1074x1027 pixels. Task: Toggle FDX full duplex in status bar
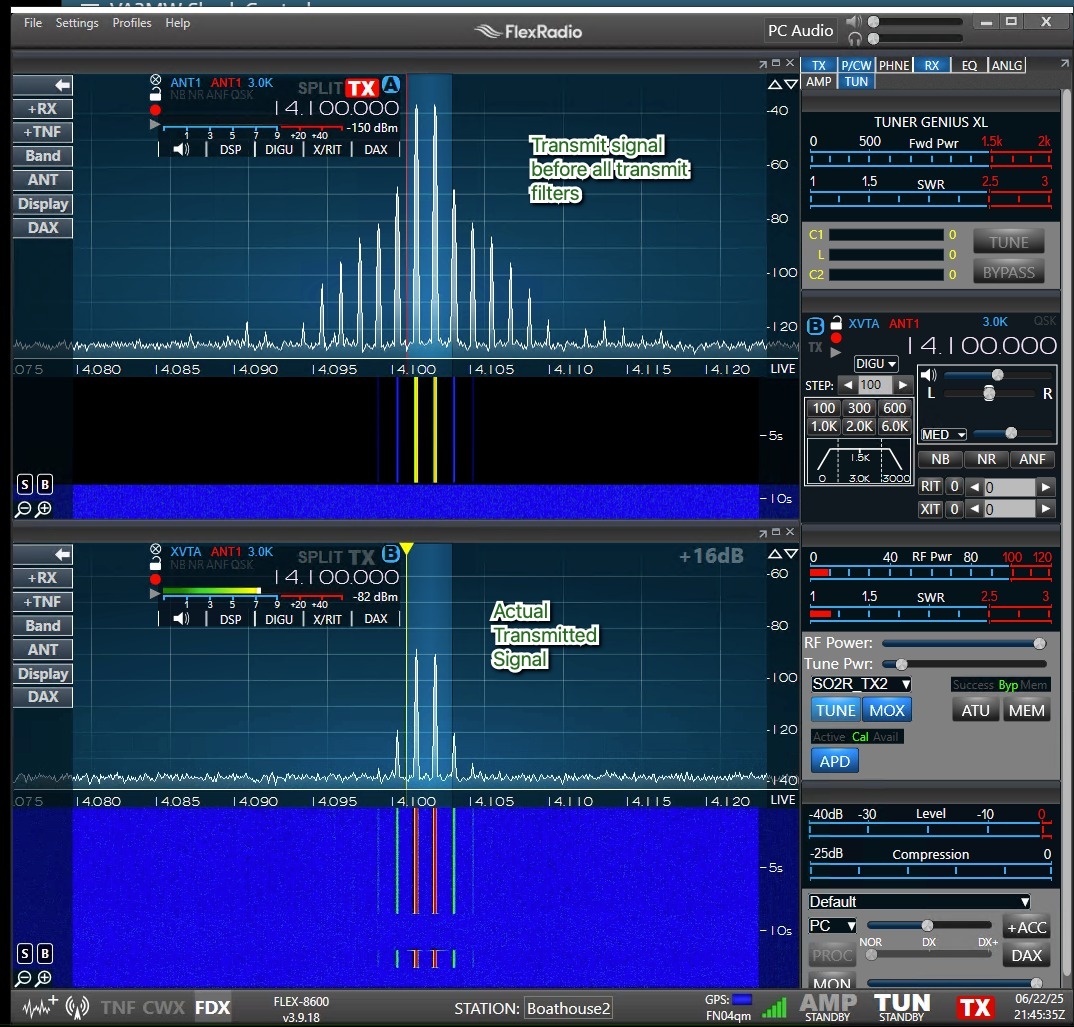tap(212, 1008)
